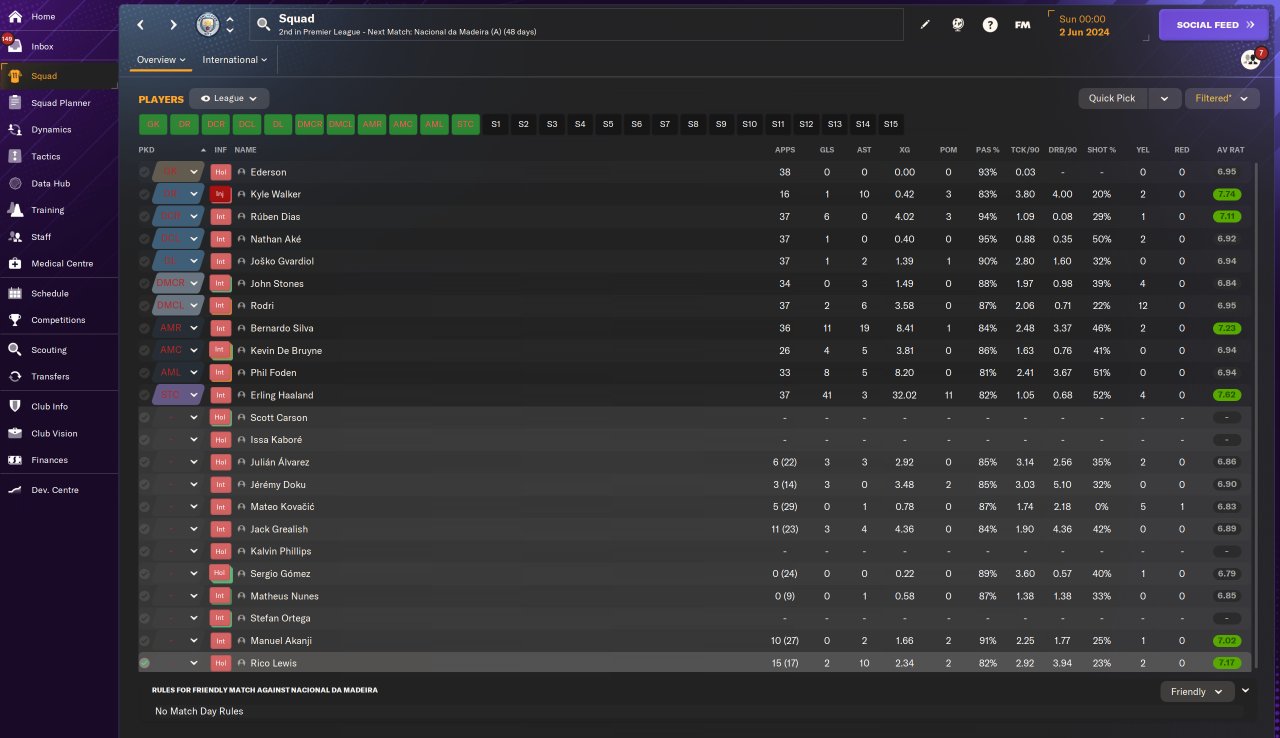
Task: Select the green GK position pill
Action: coord(153,124)
